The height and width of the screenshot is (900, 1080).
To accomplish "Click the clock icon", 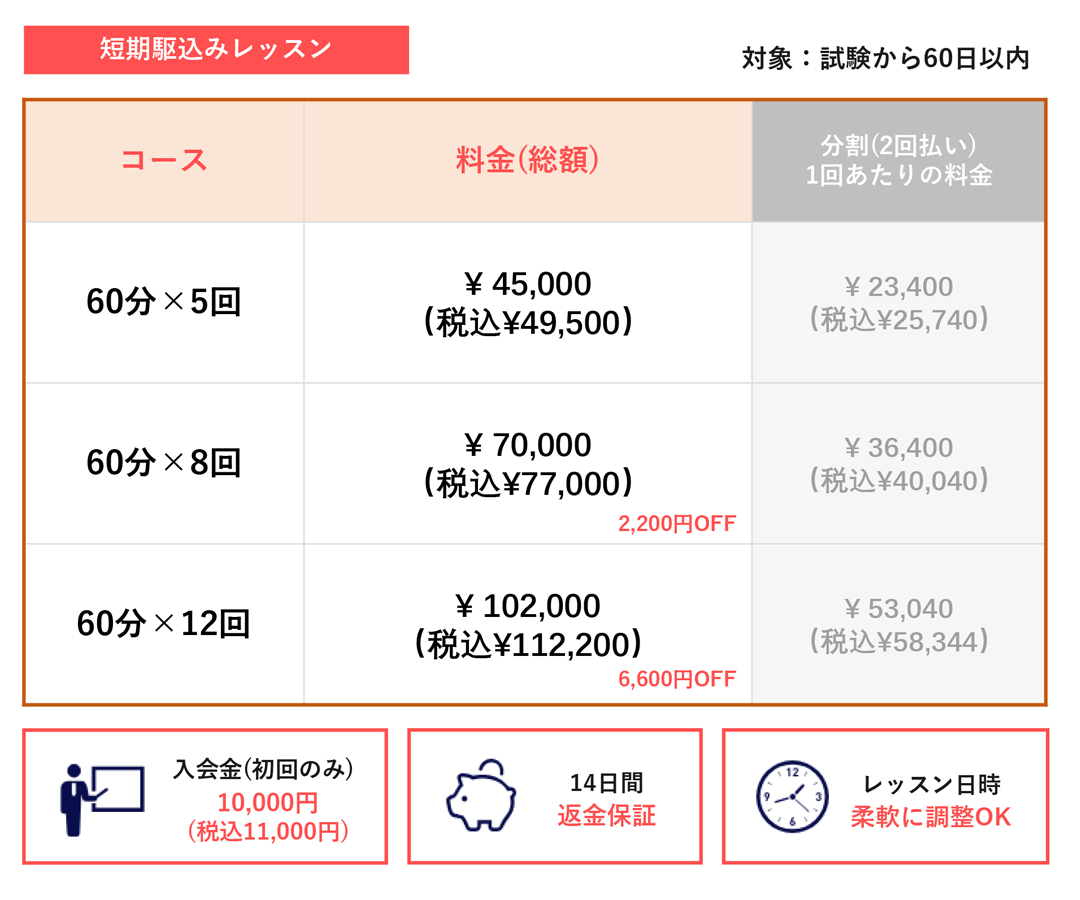I will point(792,797).
